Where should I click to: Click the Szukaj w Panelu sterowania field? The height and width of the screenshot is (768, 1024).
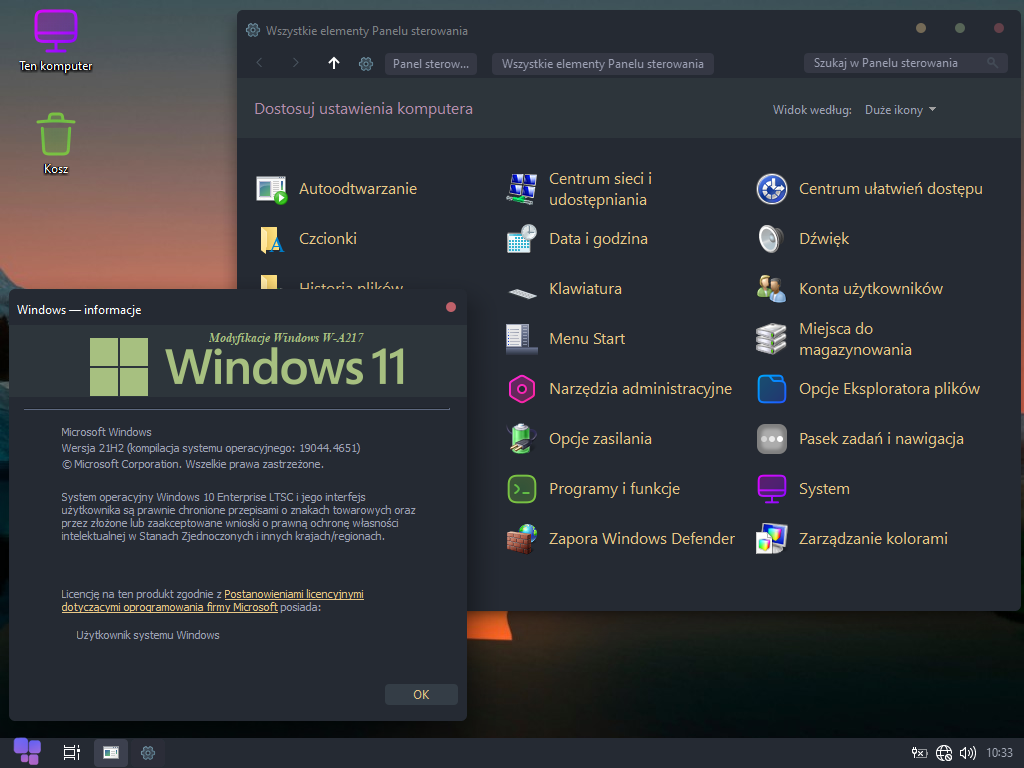tap(895, 63)
